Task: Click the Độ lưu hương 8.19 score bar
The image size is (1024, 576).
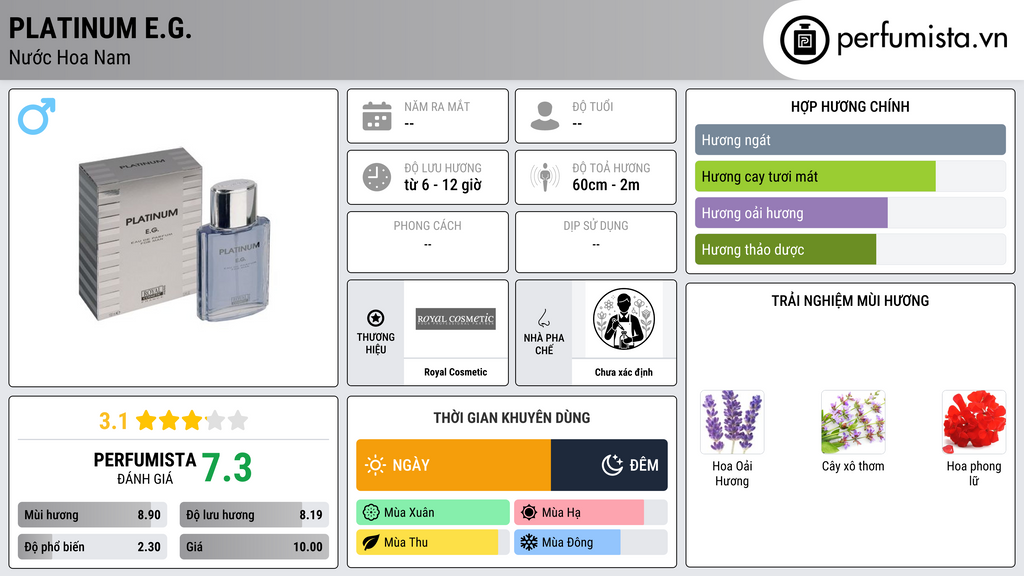Action: pos(254,515)
